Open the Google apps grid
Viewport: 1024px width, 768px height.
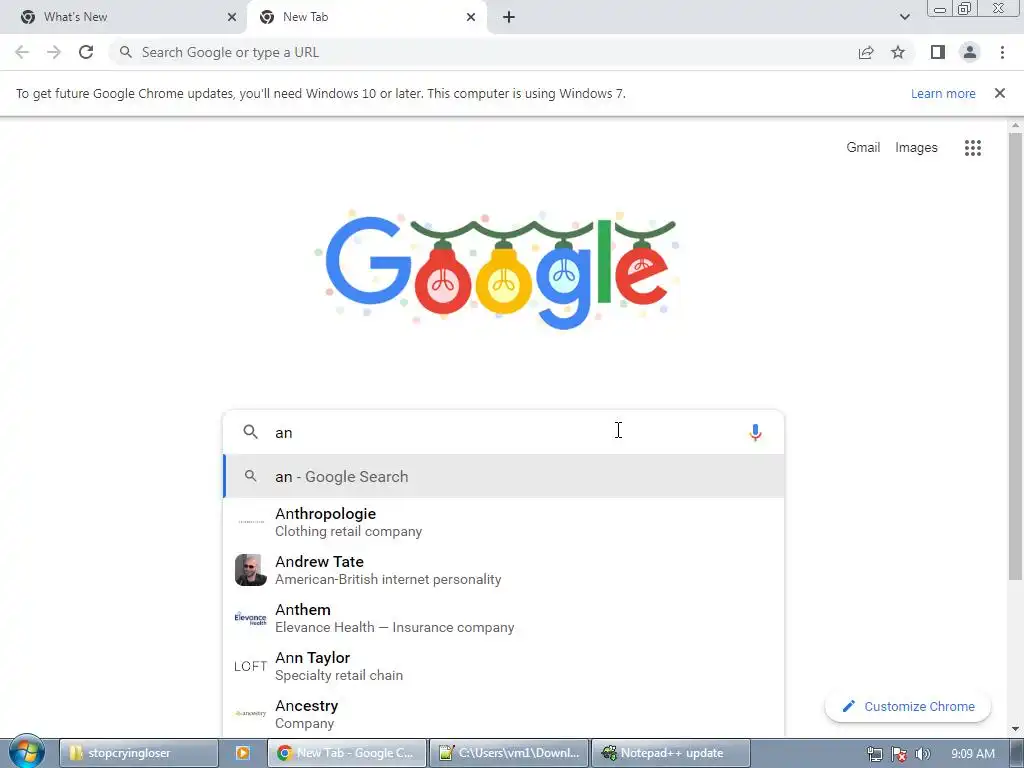(x=973, y=148)
